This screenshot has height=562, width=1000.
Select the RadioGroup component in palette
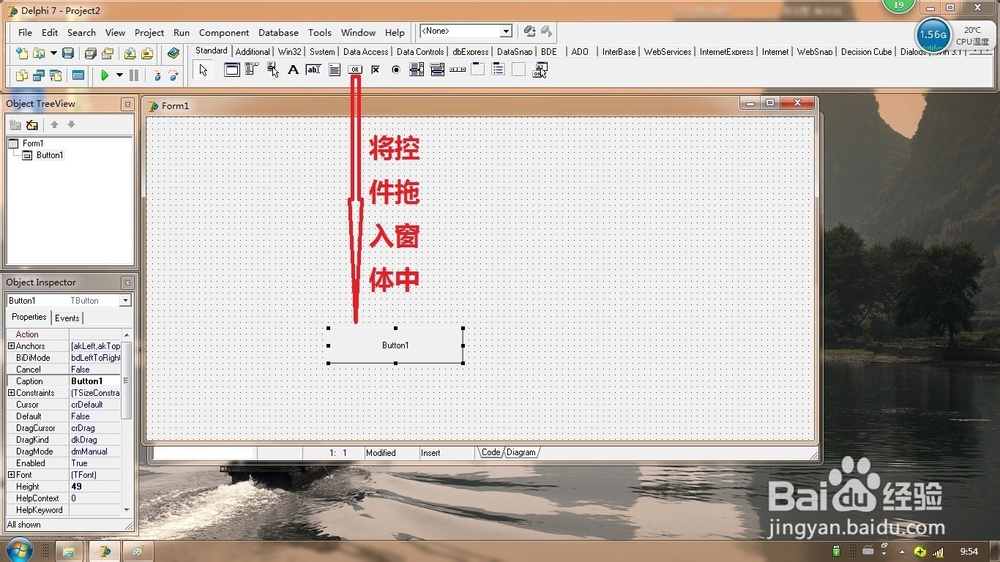pyautogui.click(x=498, y=70)
